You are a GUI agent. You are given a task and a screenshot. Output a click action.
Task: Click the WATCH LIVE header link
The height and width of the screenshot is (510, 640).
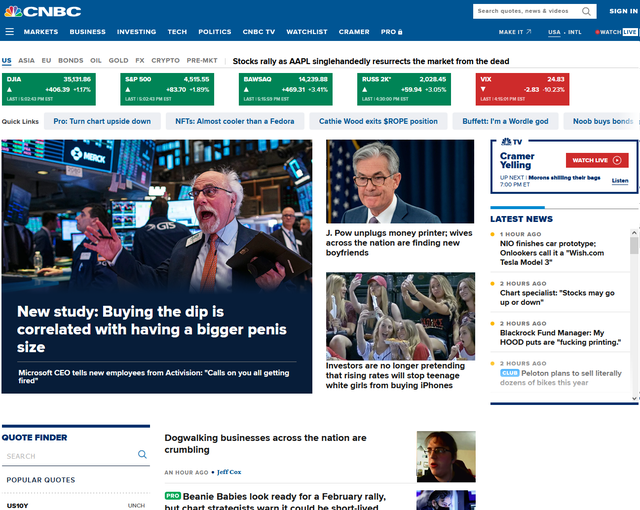[616, 32]
